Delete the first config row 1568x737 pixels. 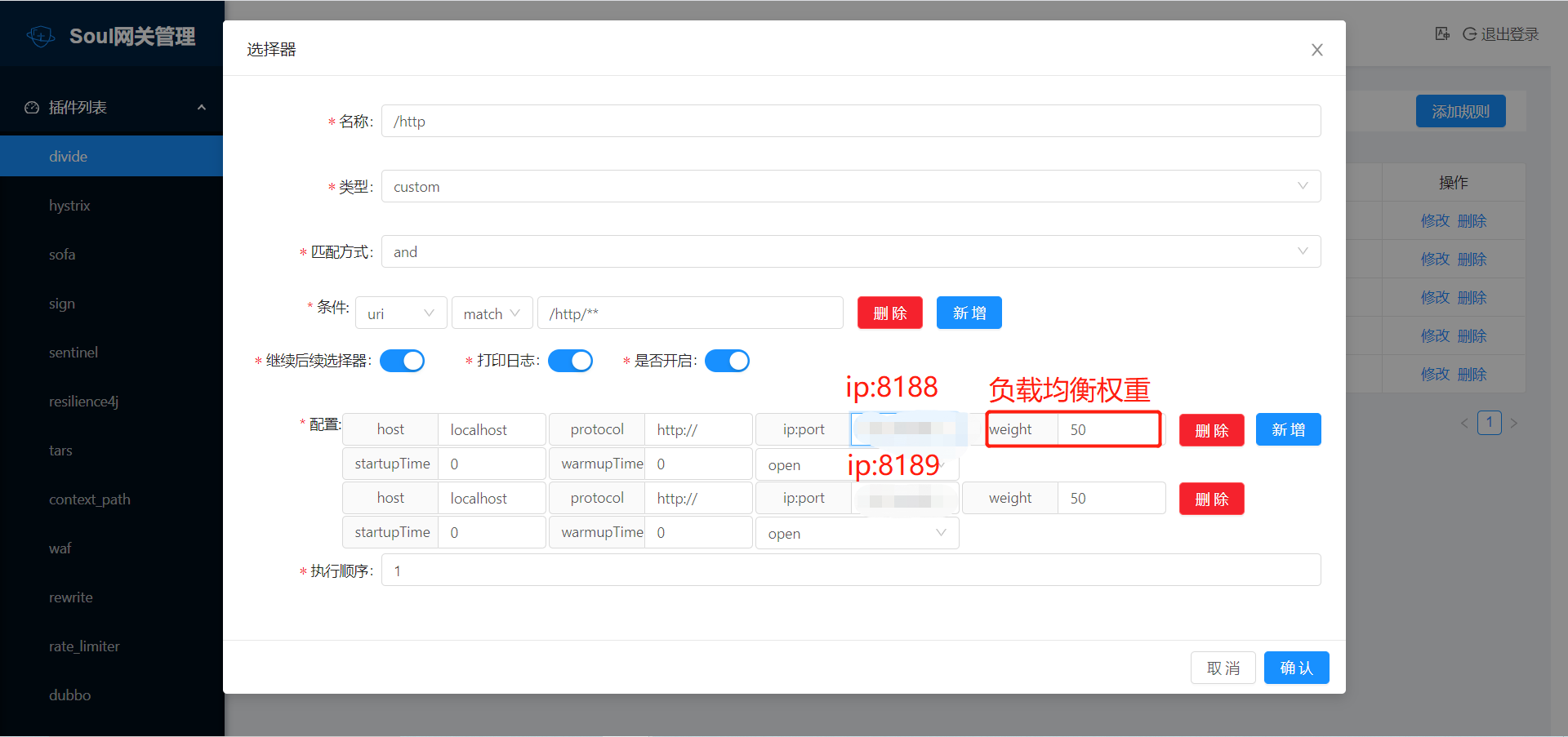pyautogui.click(x=1211, y=430)
